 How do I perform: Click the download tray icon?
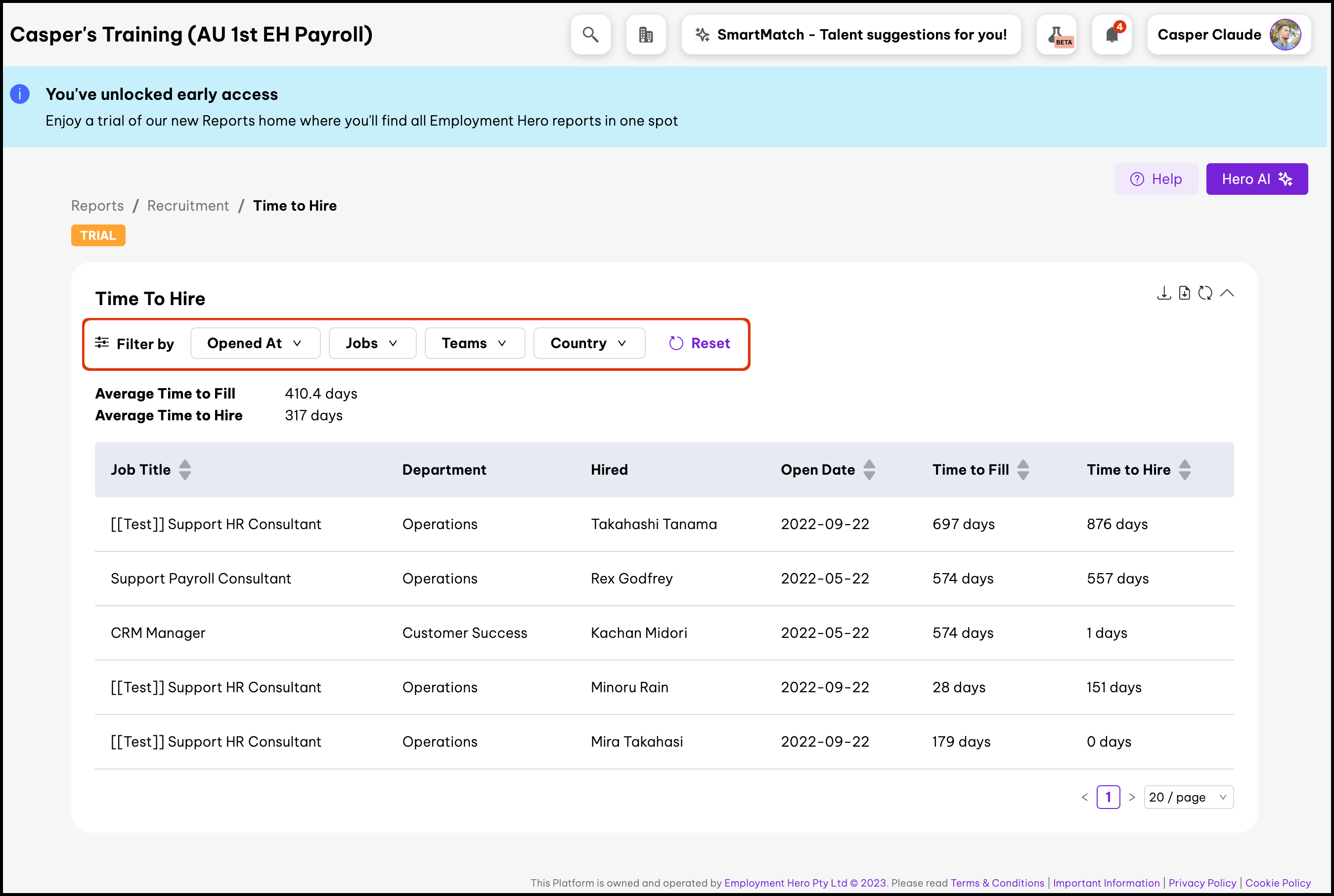pyautogui.click(x=1164, y=293)
